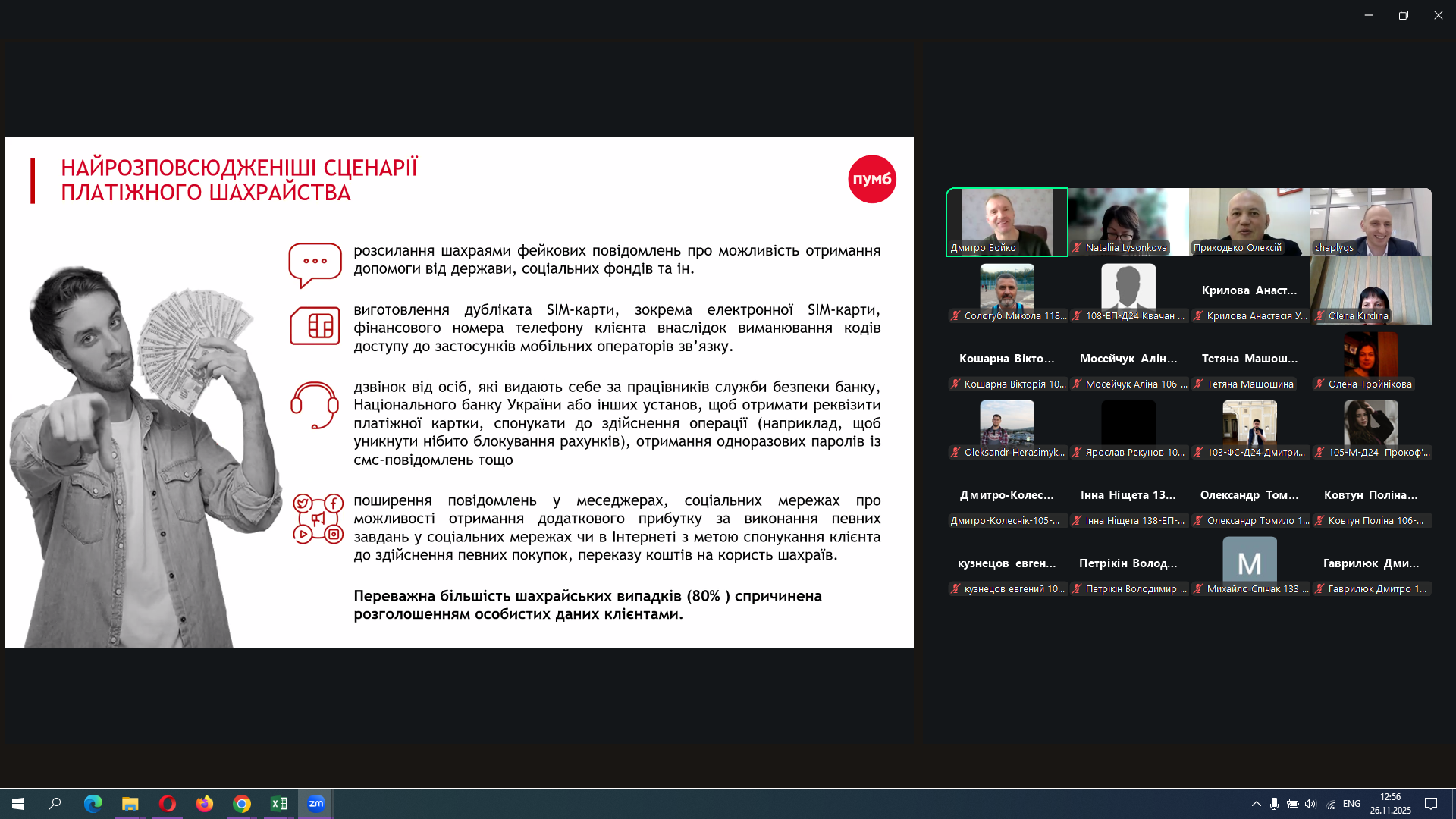Select Nataliia Lysonkova participant tile

[x=1128, y=221]
